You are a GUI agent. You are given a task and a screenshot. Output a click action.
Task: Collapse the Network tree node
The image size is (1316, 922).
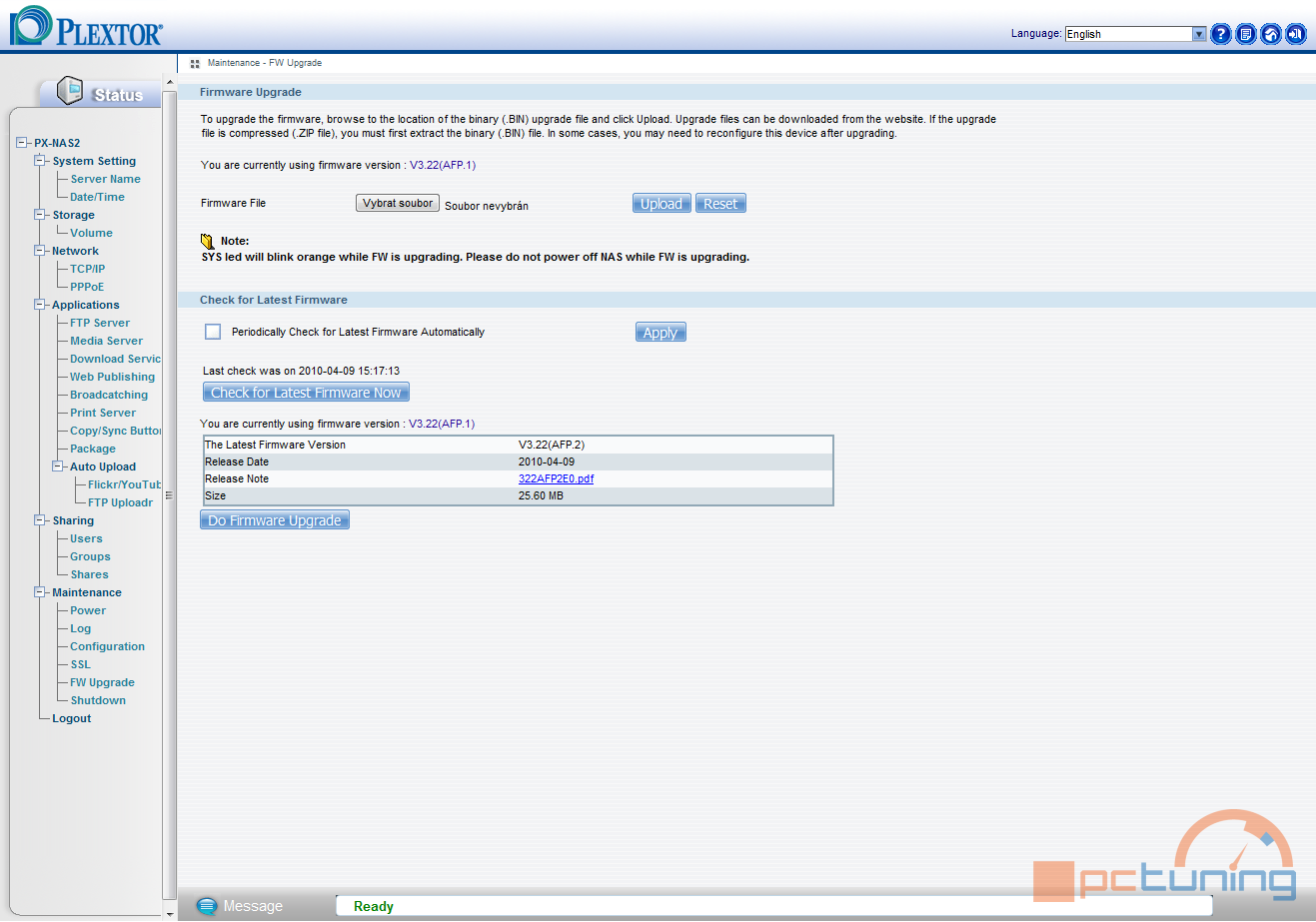coord(41,251)
